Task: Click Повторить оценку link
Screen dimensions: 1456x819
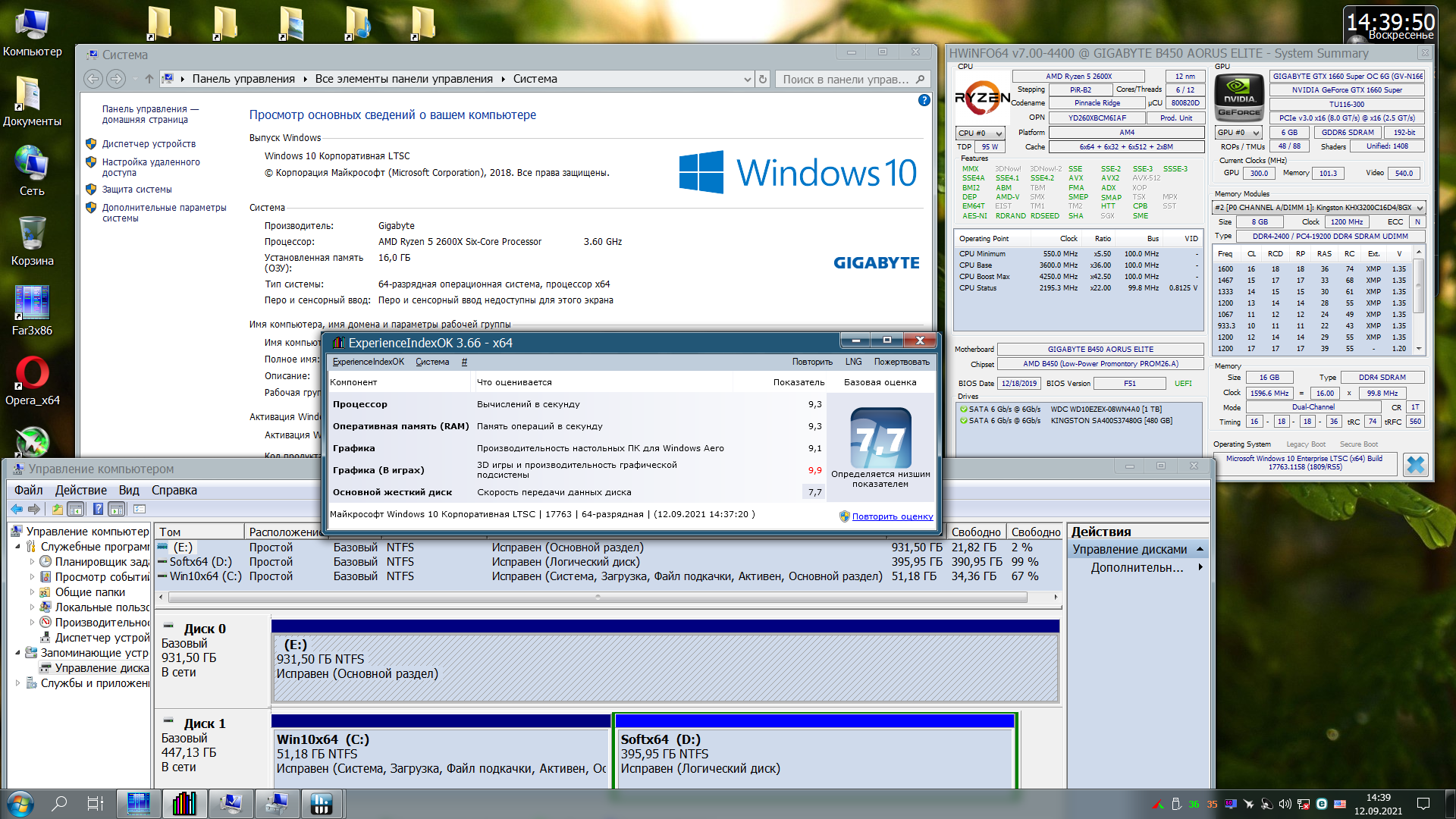Action: pos(893,516)
